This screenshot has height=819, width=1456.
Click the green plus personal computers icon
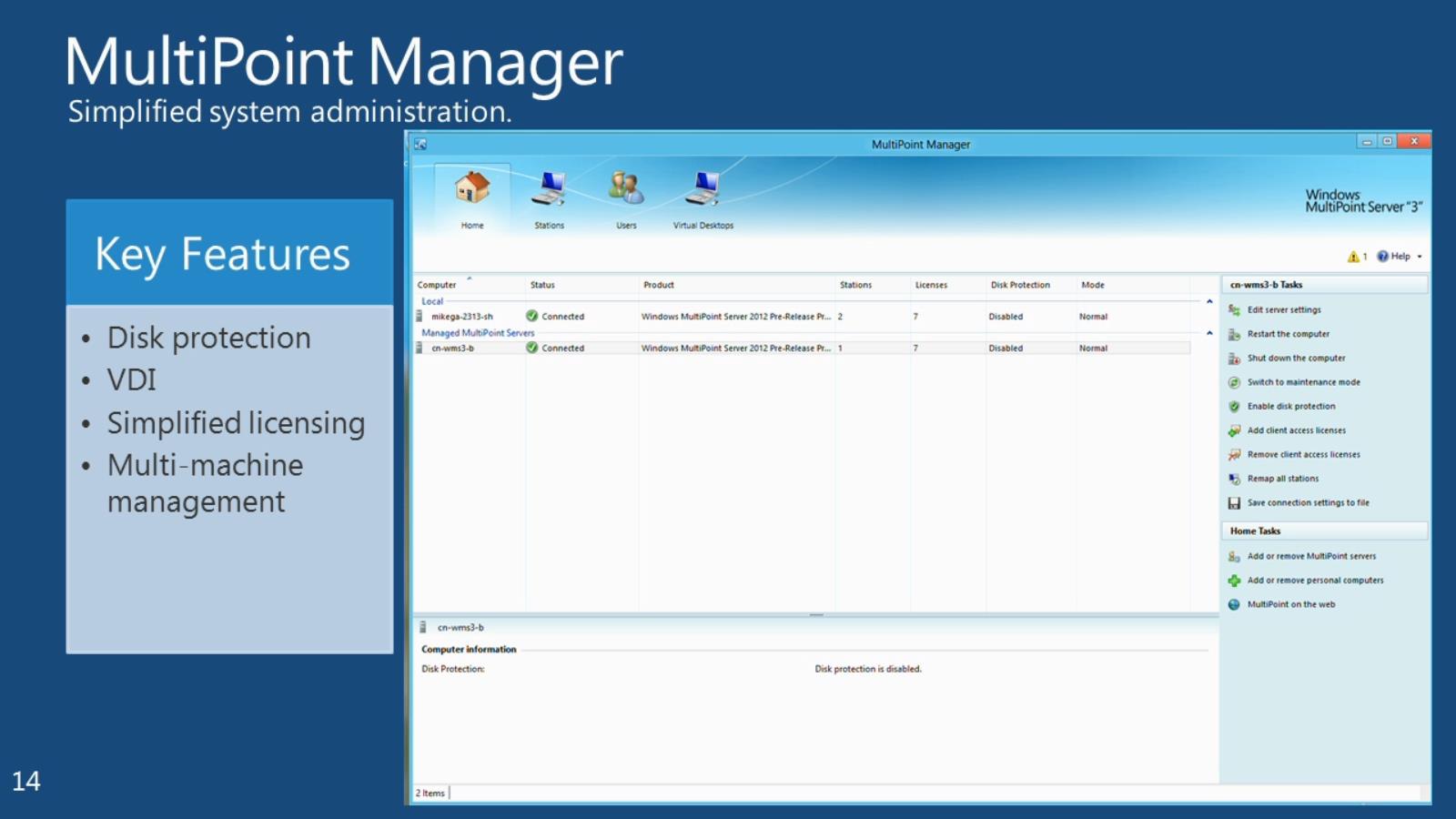click(1234, 581)
